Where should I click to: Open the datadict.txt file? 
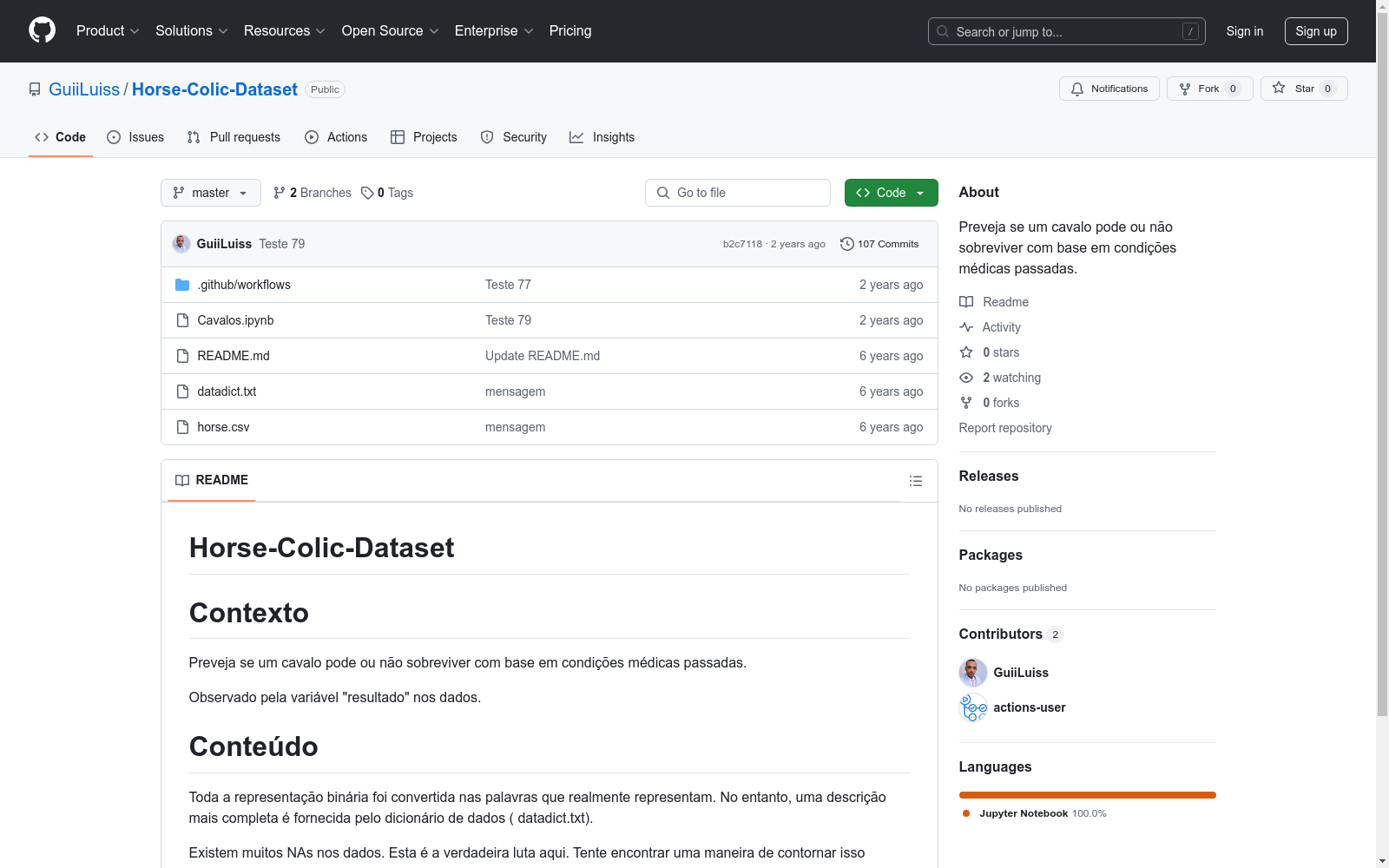[x=227, y=391]
